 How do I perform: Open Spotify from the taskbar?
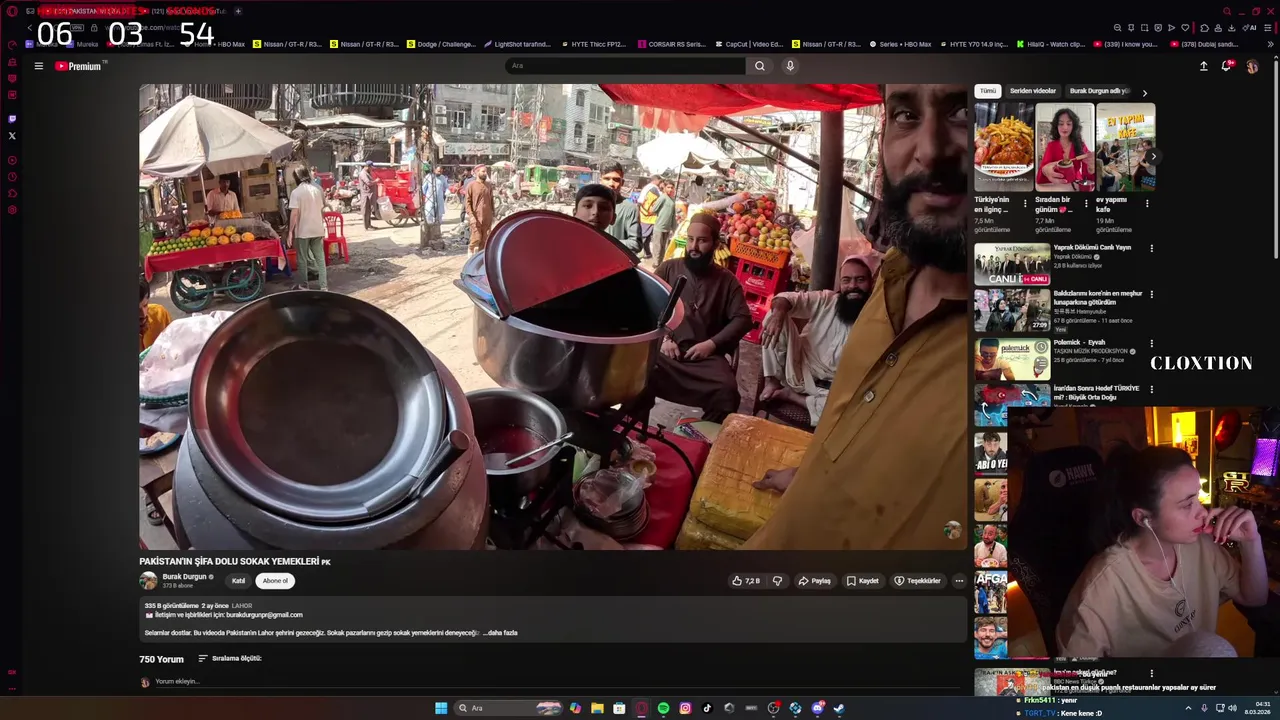[x=663, y=708]
